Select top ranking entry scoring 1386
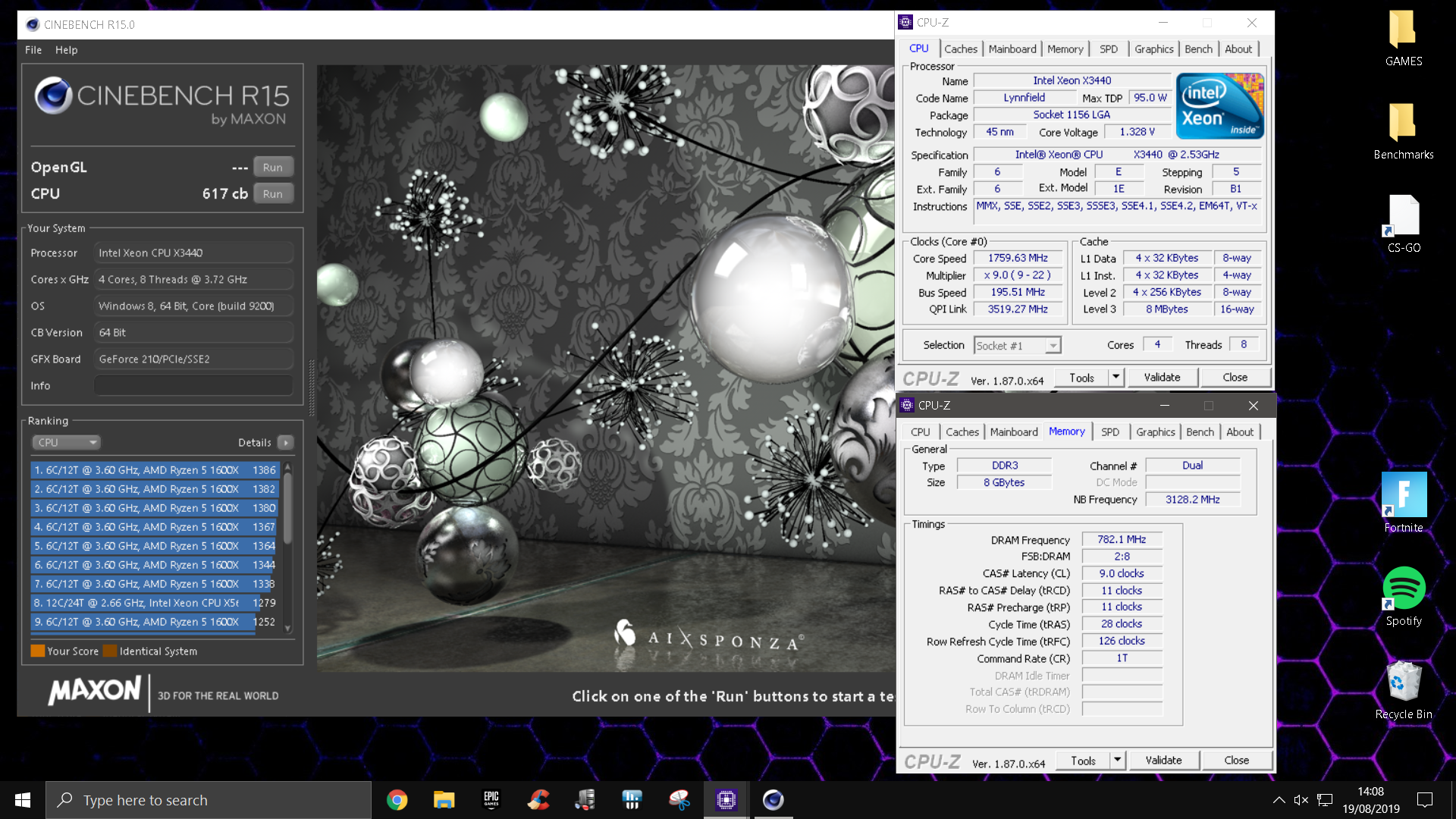 (x=155, y=470)
